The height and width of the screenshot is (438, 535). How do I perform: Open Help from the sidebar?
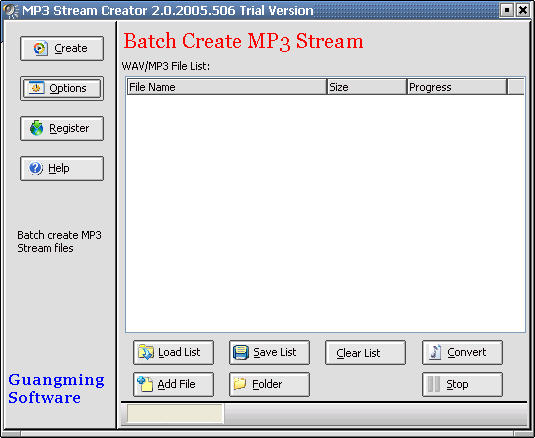[x=62, y=169]
